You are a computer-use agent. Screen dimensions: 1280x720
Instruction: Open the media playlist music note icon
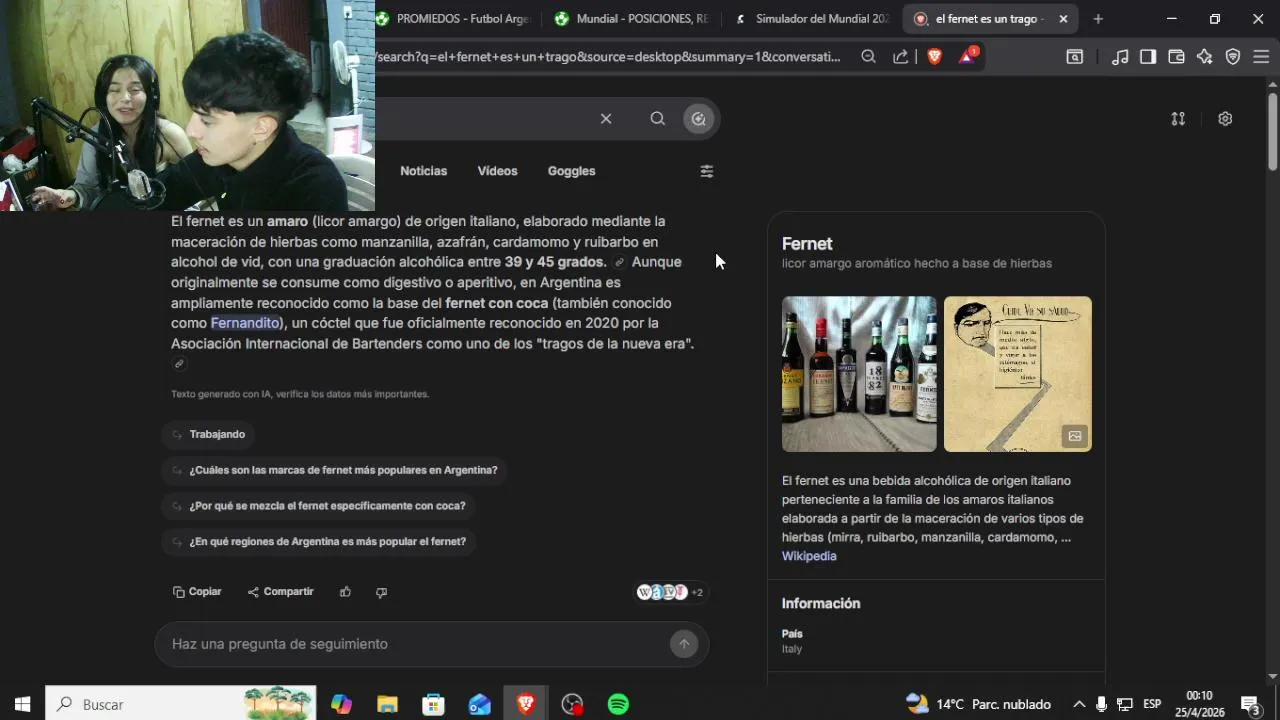(1120, 57)
